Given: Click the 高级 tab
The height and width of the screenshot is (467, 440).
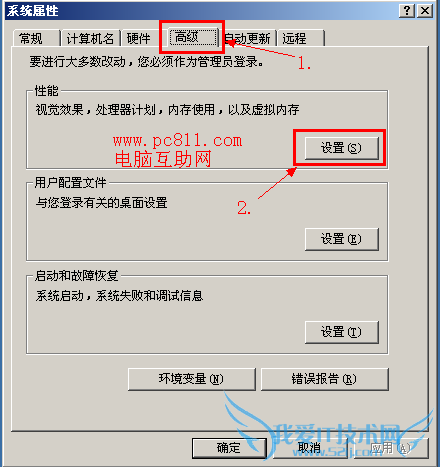Looking at the screenshot, I should point(193,37).
